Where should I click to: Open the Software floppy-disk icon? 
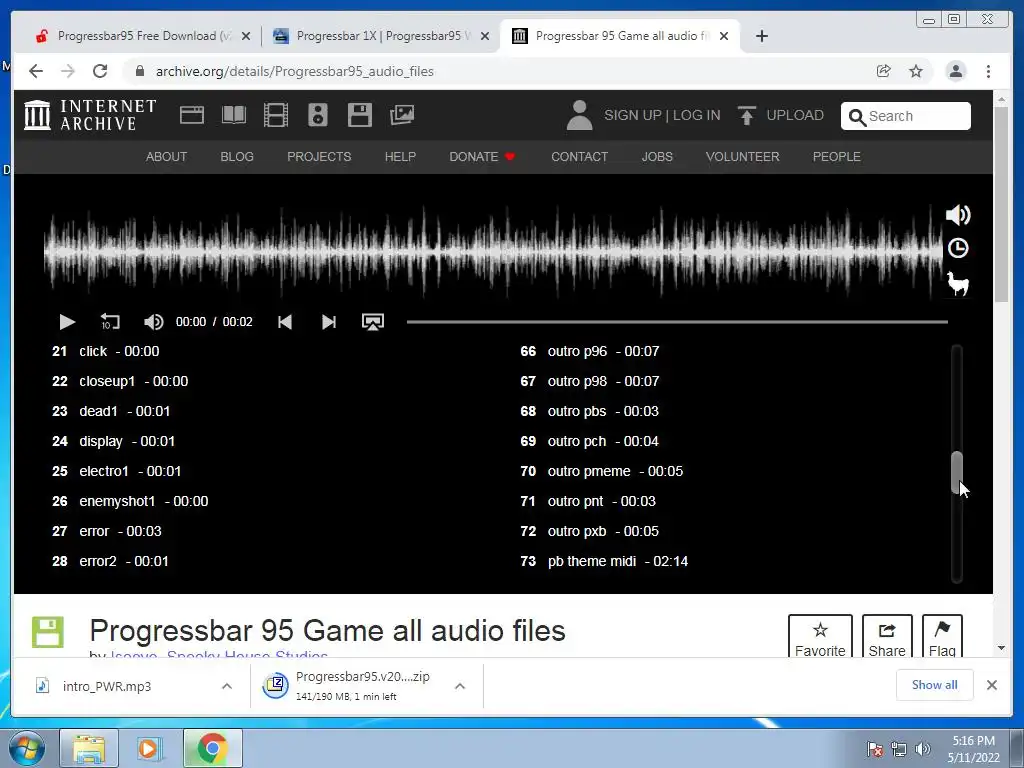[359, 115]
